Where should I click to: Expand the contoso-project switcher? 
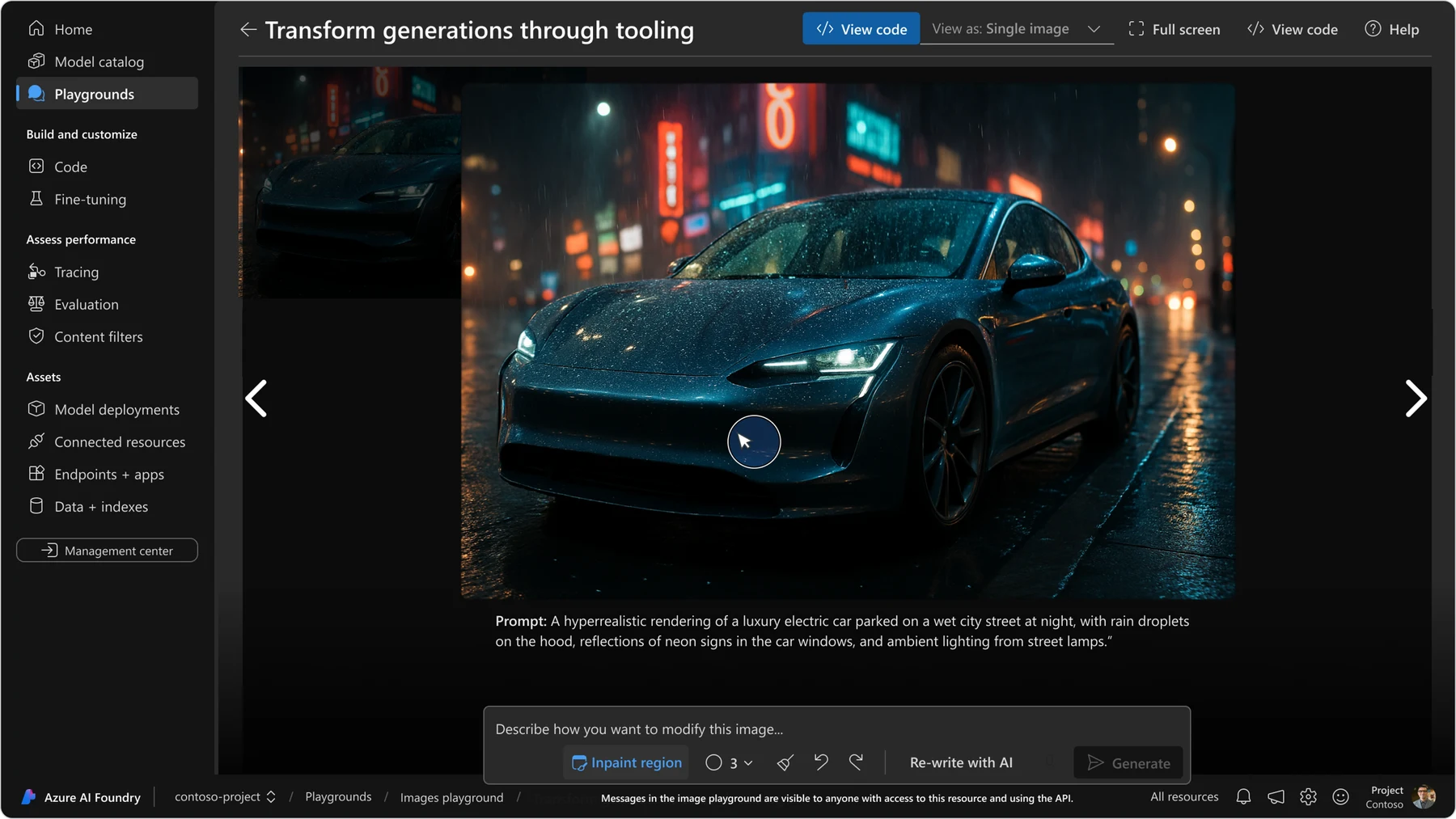tap(226, 797)
